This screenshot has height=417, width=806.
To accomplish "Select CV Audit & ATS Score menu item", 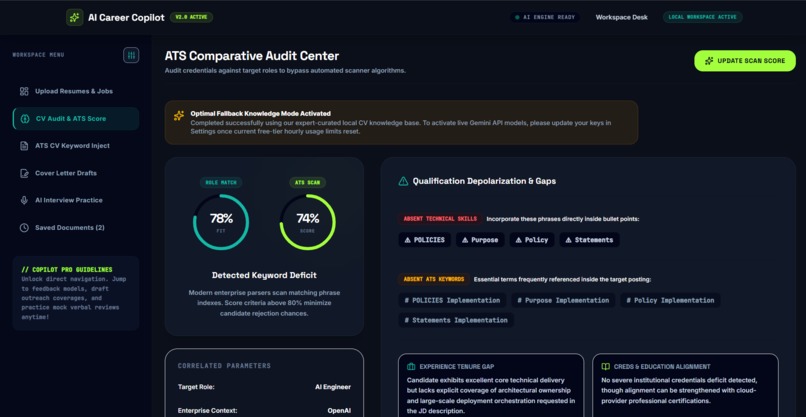I will coord(76,119).
